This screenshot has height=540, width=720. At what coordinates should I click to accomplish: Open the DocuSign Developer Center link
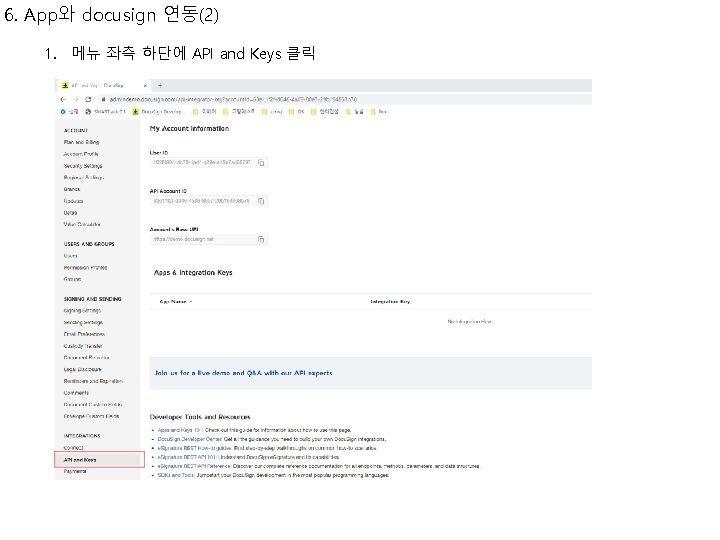pos(190,439)
